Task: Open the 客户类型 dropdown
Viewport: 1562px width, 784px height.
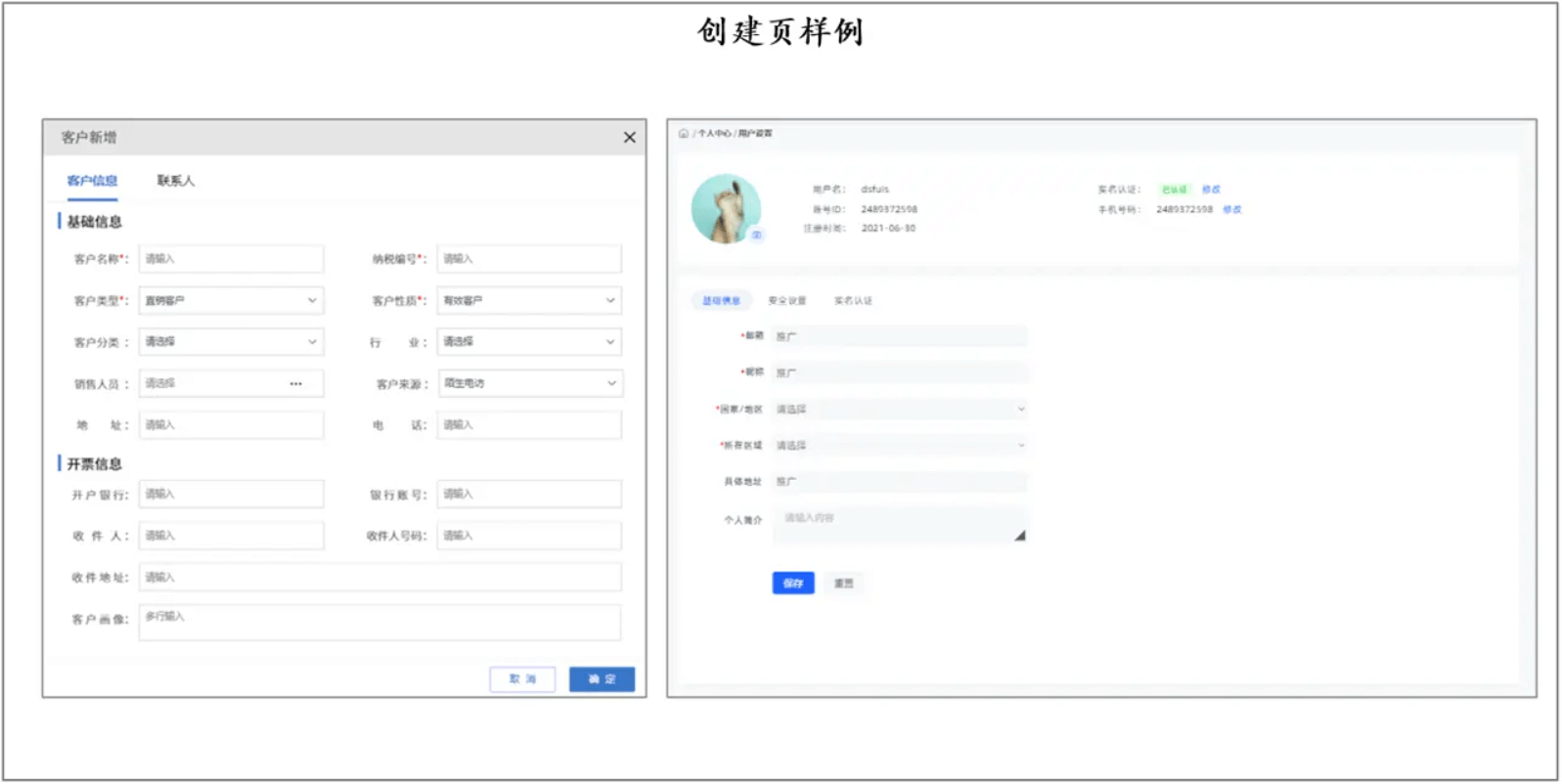Action: pos(231,301)
